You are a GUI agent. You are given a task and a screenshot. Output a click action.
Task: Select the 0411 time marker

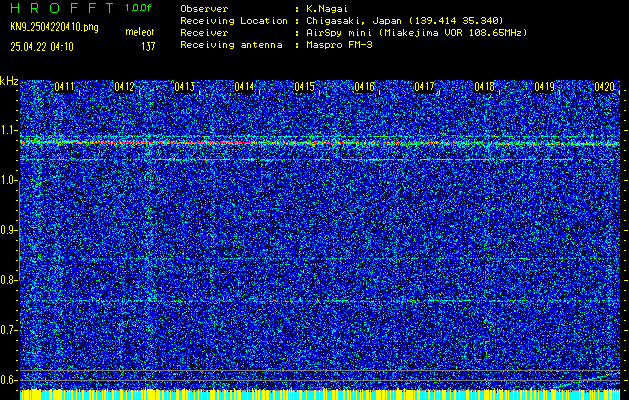(x=65, y=87)
